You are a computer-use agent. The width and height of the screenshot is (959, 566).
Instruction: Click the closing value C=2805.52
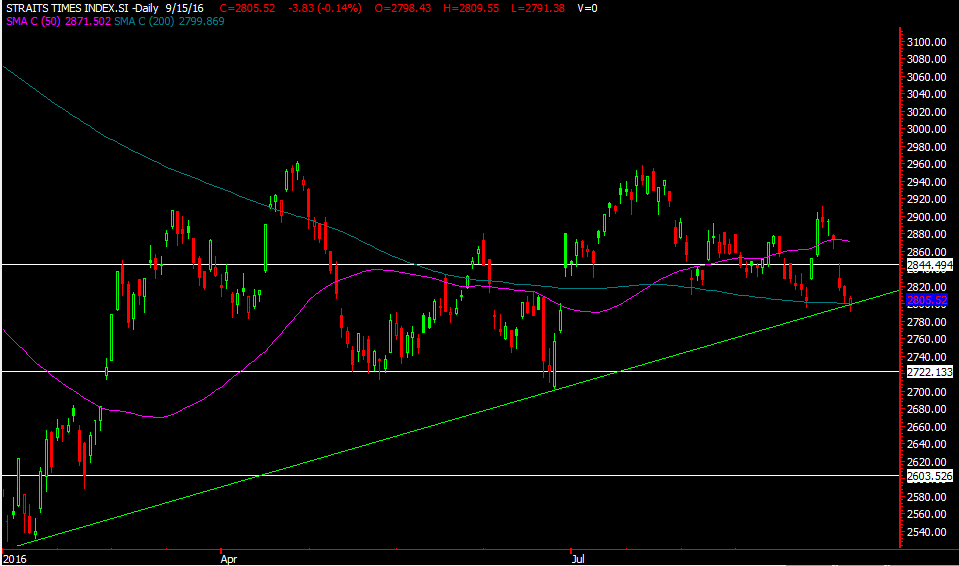click(247, 9)
